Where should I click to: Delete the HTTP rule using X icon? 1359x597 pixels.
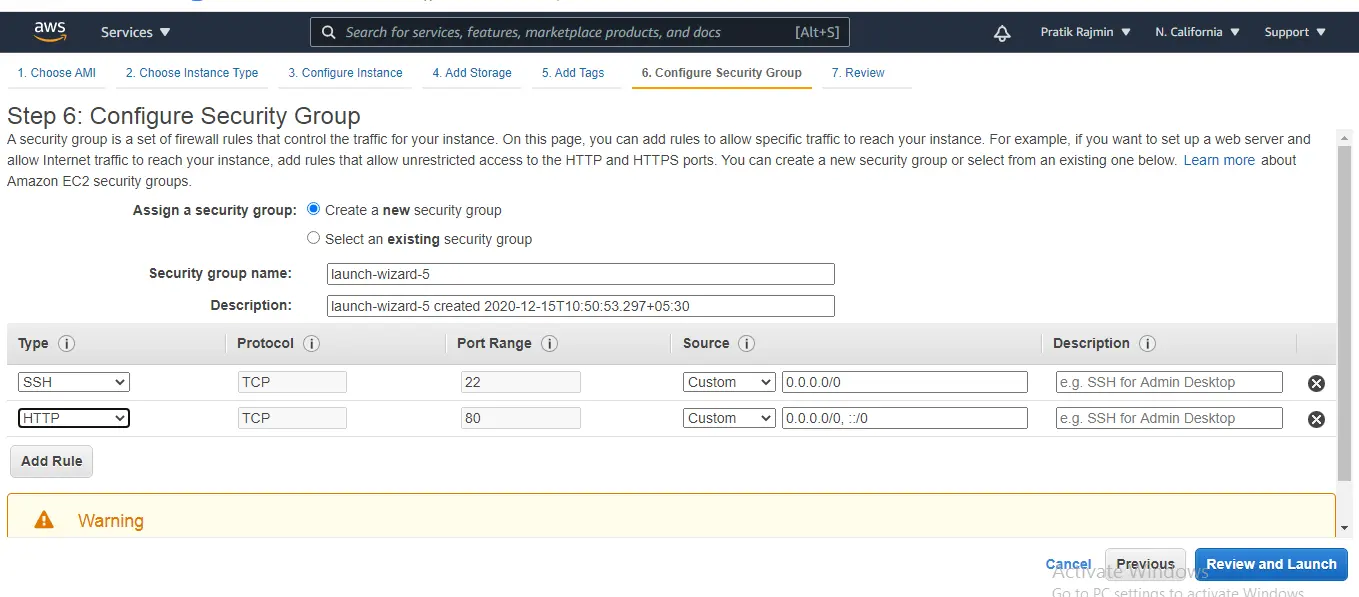[x=1316, y=419]
